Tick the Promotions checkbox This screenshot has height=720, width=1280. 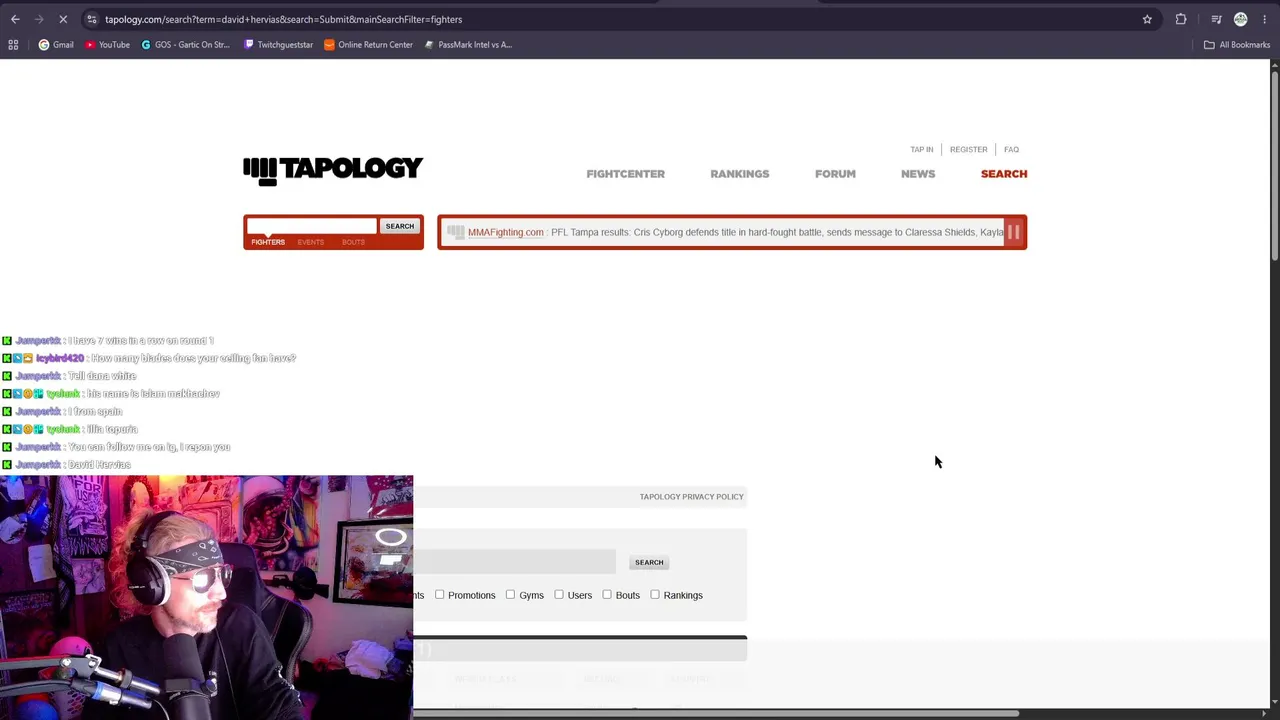[439, 595]
